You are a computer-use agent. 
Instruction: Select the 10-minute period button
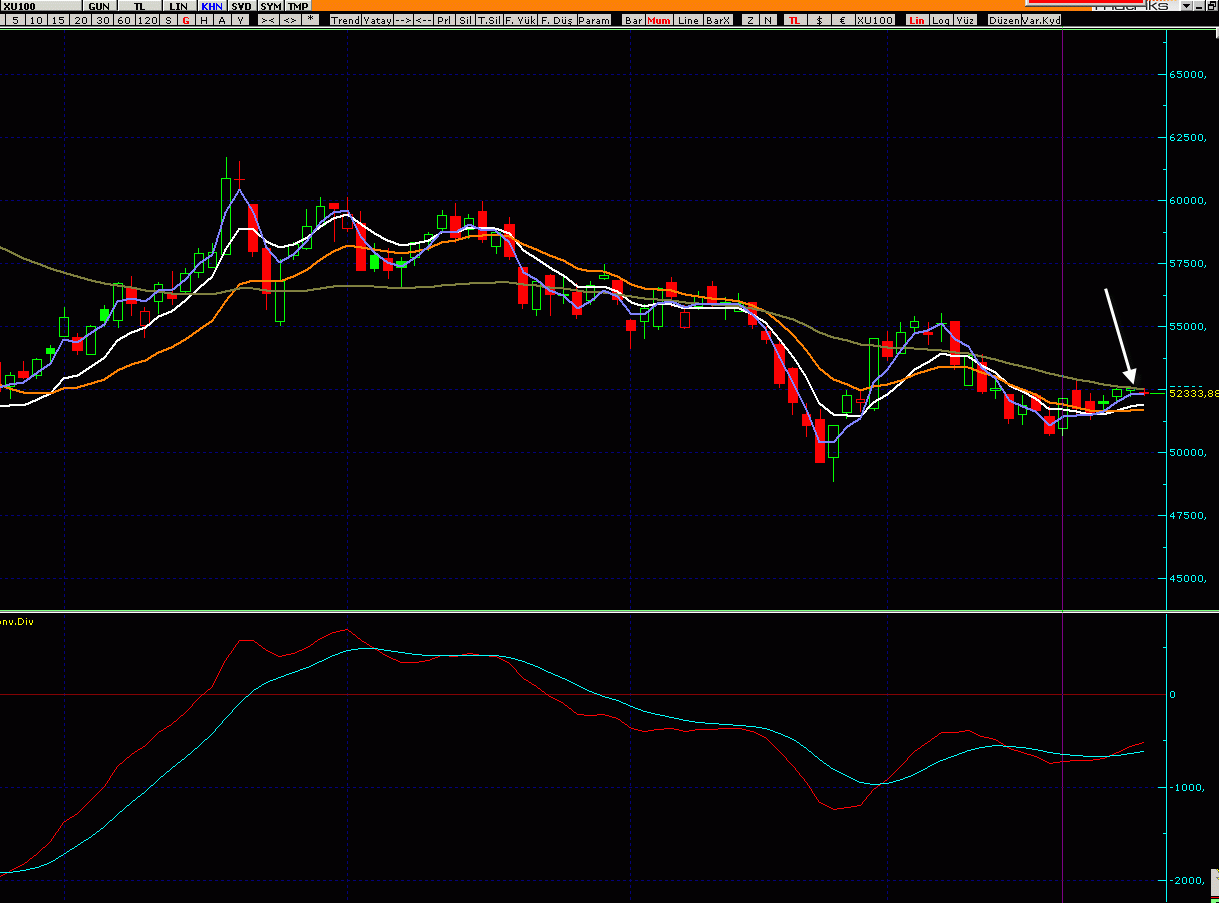36,20
